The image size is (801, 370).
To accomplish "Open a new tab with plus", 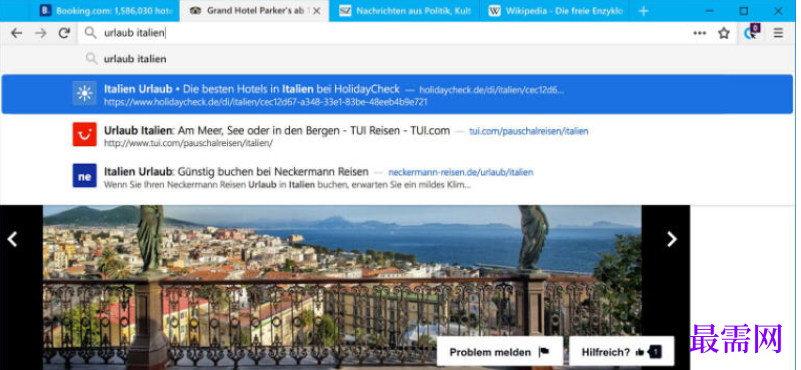I will tap(644, 11).
